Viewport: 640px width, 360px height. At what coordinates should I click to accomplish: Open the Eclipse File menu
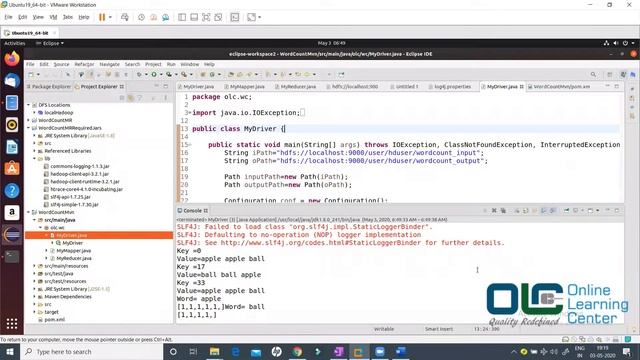click(x=30, y=64)
